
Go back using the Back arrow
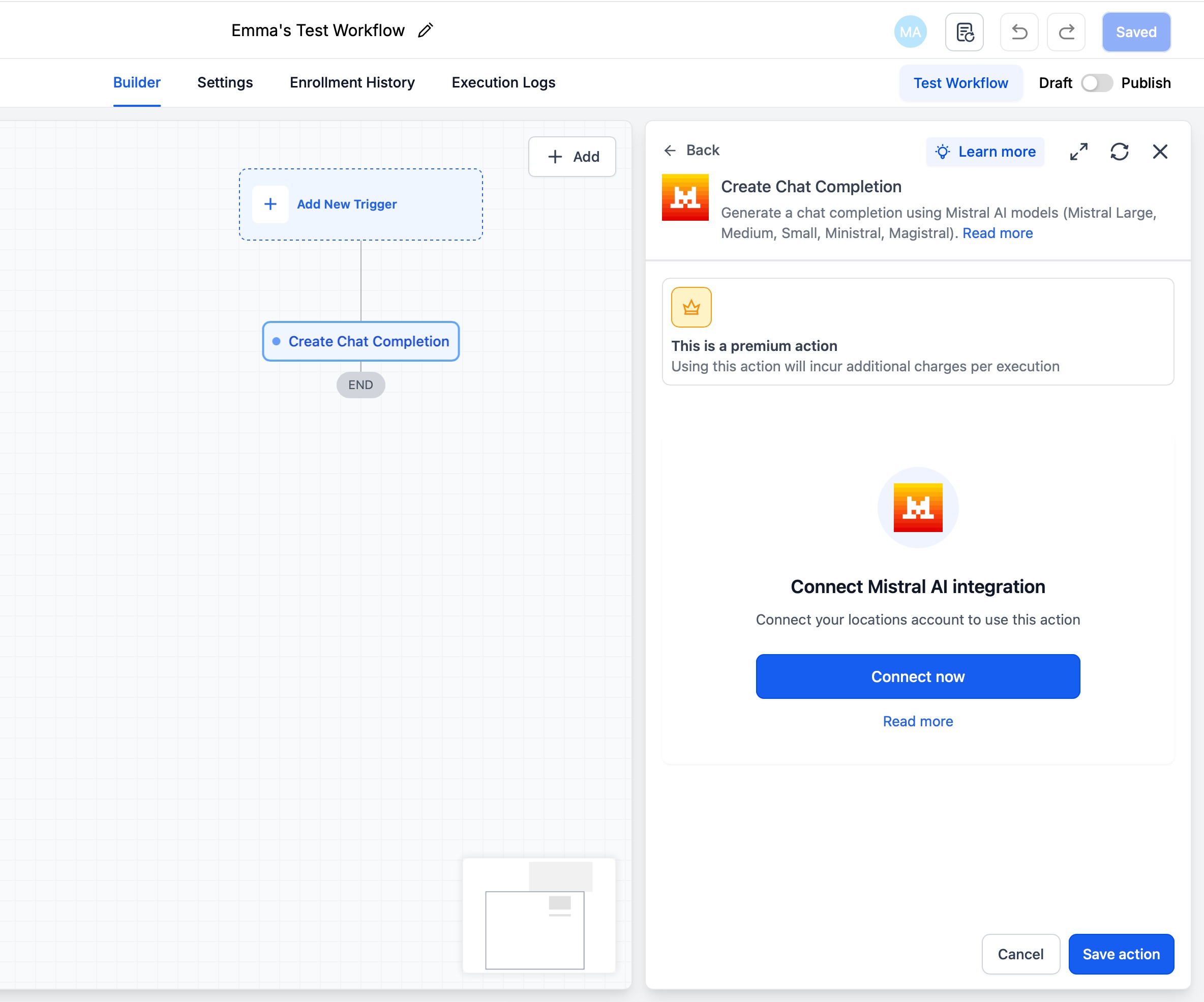(691, 150)
